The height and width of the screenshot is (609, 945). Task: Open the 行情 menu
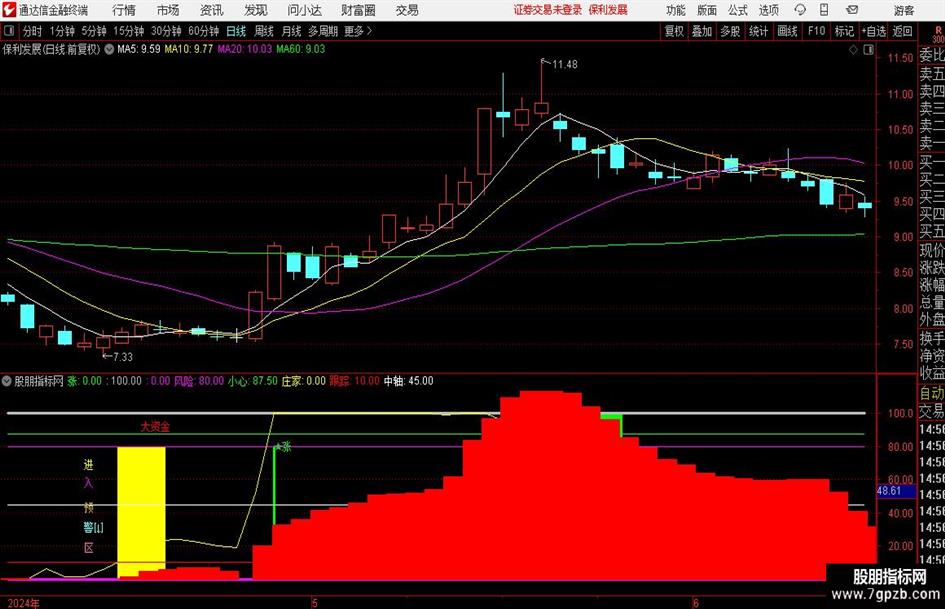[124, 10]
